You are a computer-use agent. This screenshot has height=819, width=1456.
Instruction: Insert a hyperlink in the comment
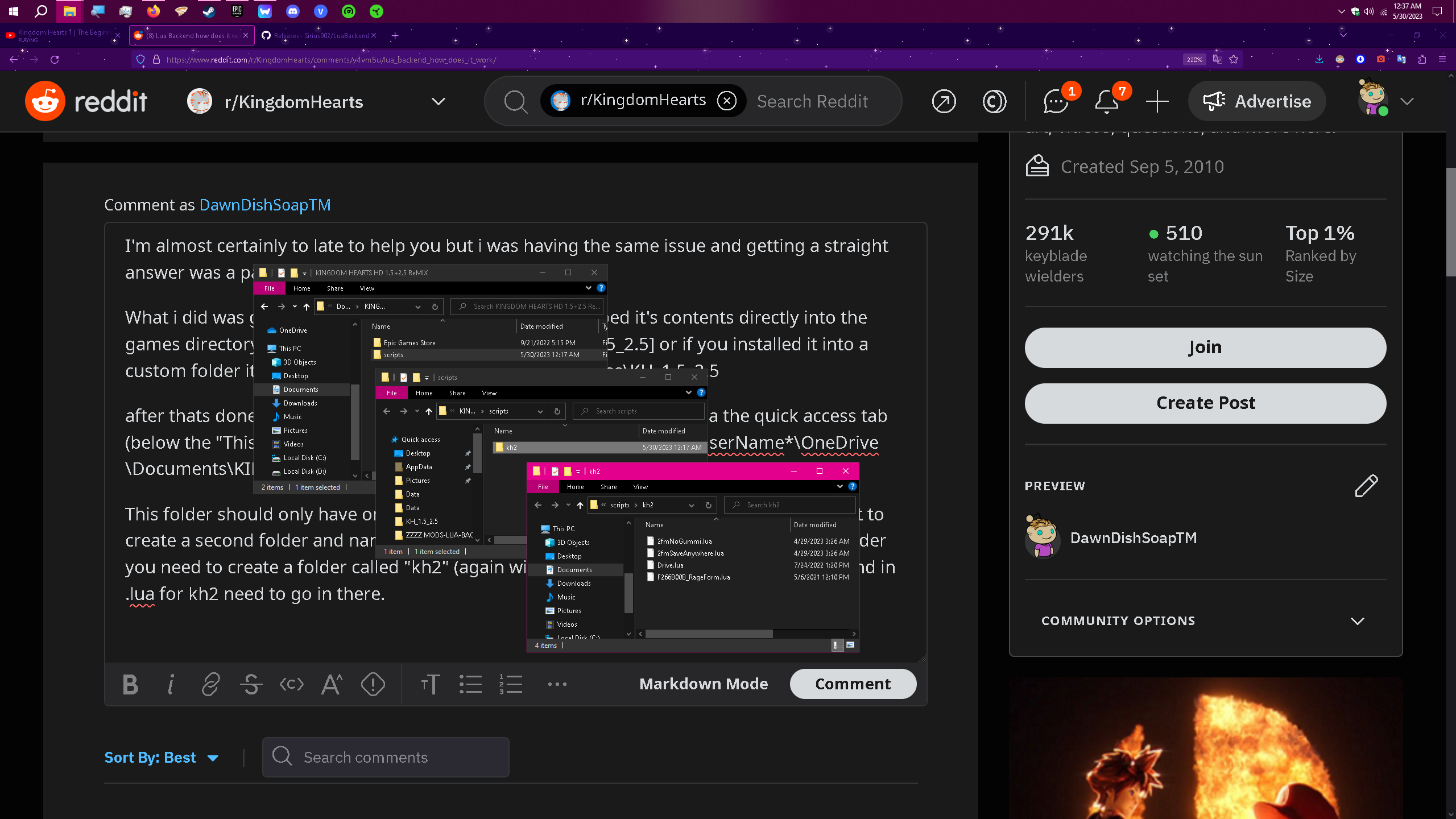210,684
